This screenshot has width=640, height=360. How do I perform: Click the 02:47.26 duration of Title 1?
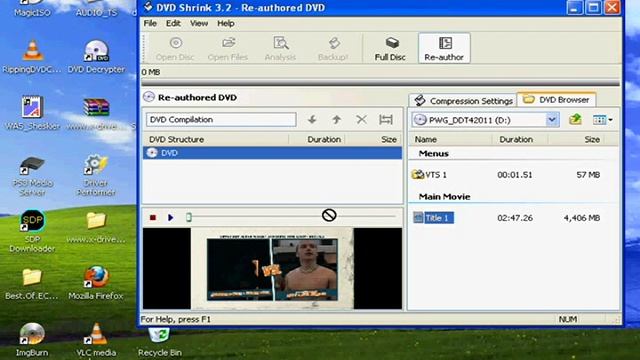(x=515, y=218)
